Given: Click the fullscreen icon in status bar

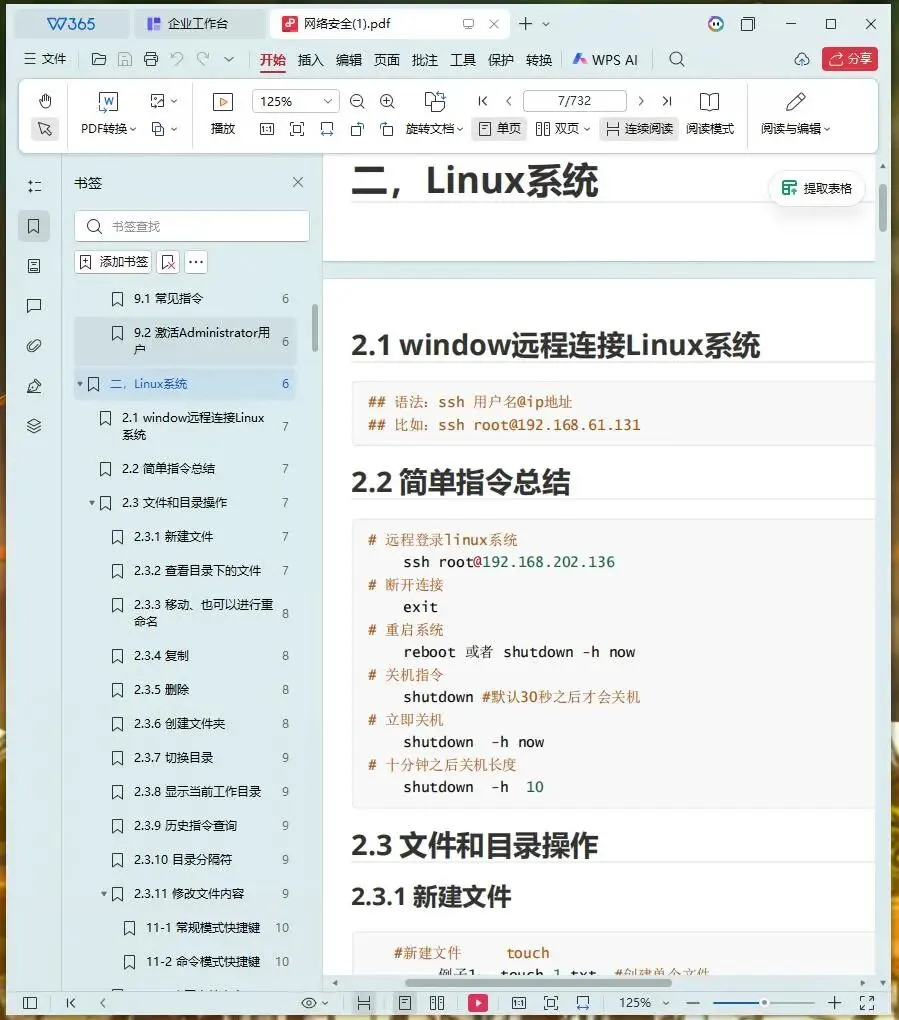Looking at the screenshot, I should click(x=867, y=1003).
